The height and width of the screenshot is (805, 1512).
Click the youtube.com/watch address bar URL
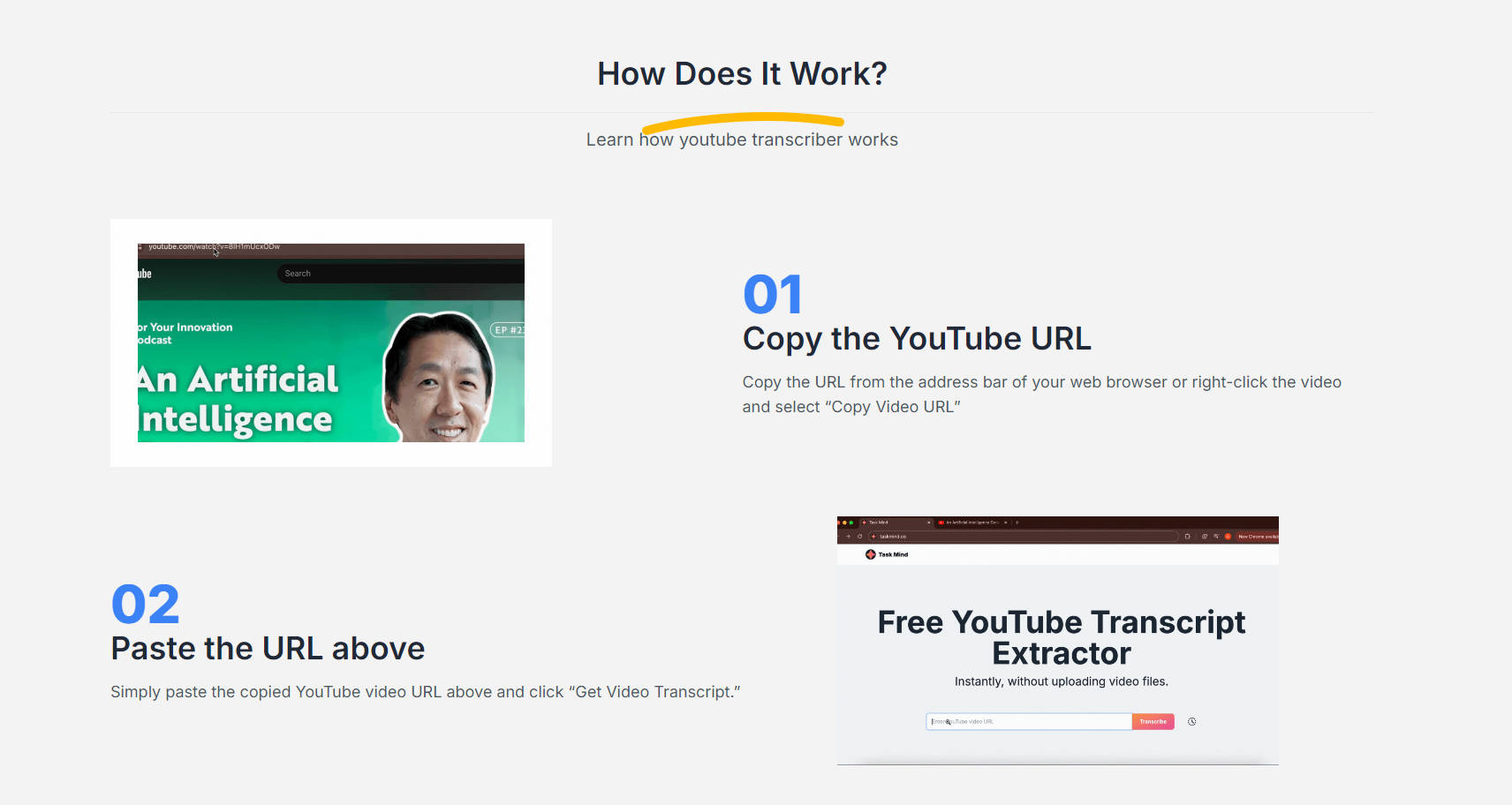coord(214,247)
